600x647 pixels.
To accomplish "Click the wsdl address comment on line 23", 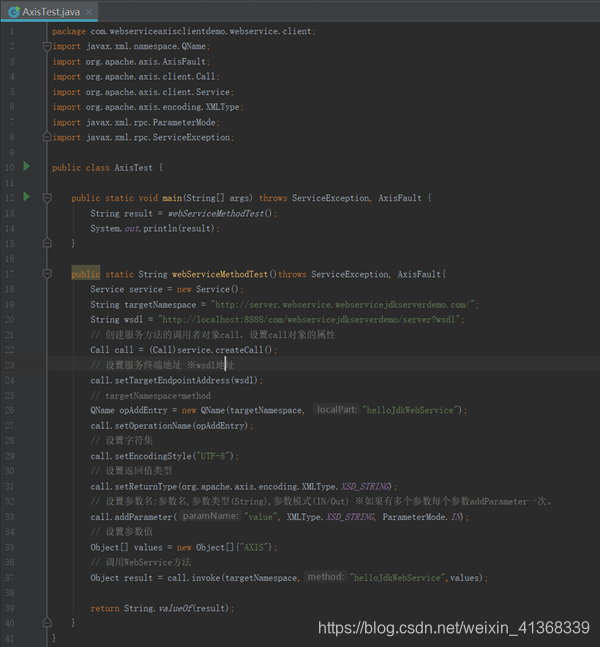I will (163, 365).
